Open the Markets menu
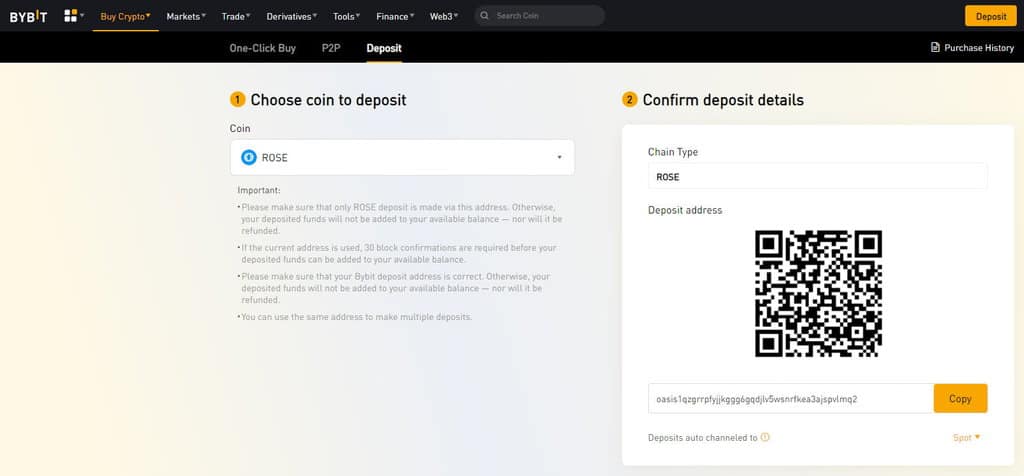1024x476 pixels. (185, 16)
